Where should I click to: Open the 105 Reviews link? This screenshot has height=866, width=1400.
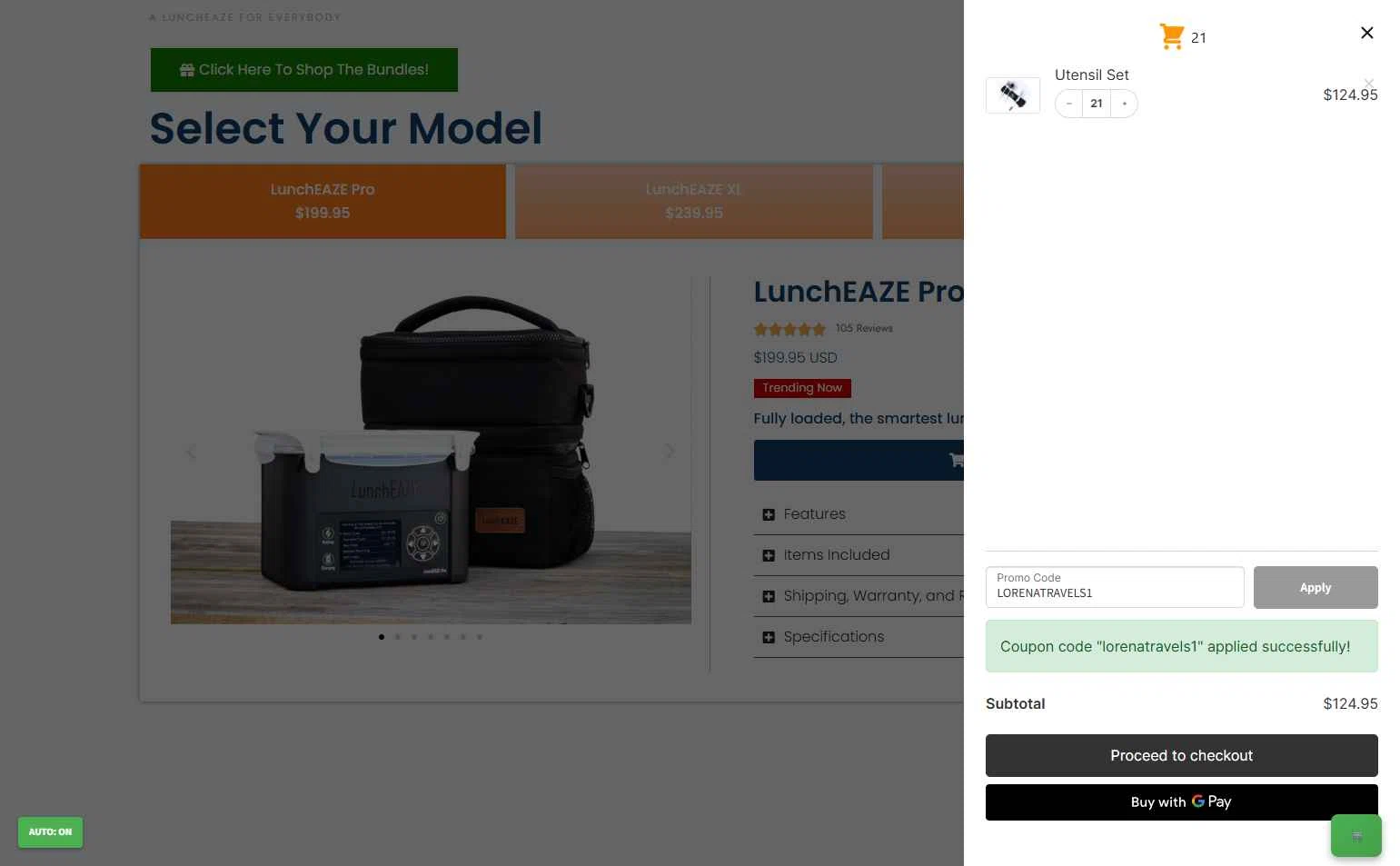[864, 328]
